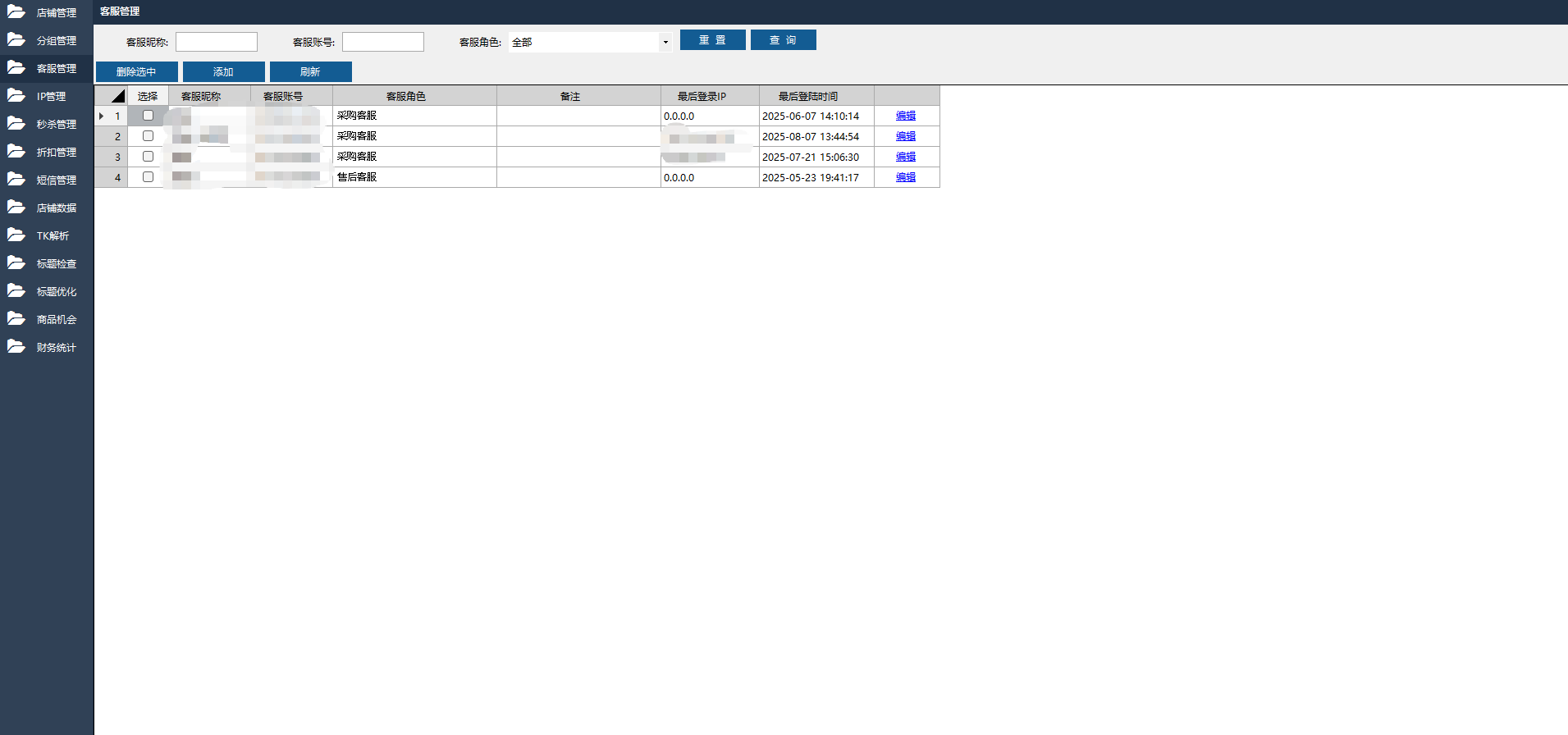
Task: Click the row 1 indicator arrow
Action: [x=101, y=116]
